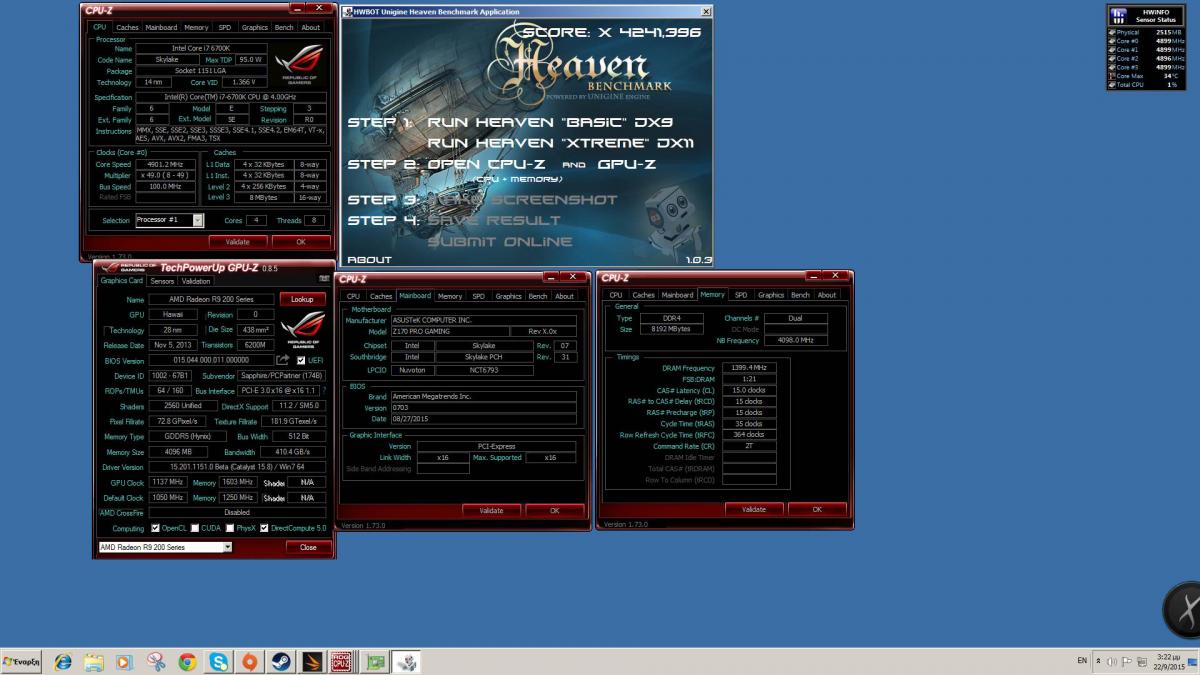Open Steam from the taskbar
Viewport: 1200px width, 675px height.
point(280,662)
